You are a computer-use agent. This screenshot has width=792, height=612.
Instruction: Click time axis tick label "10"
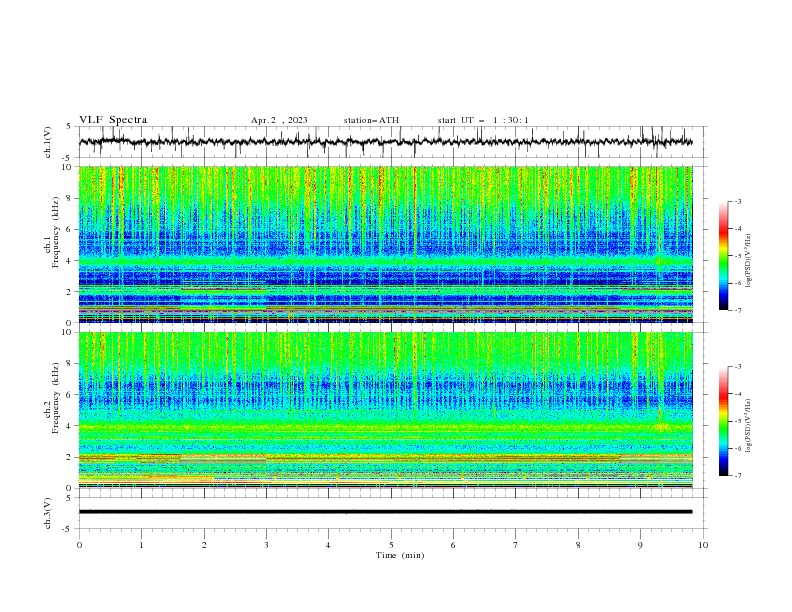pyautogui.click(x=703, y=545)
